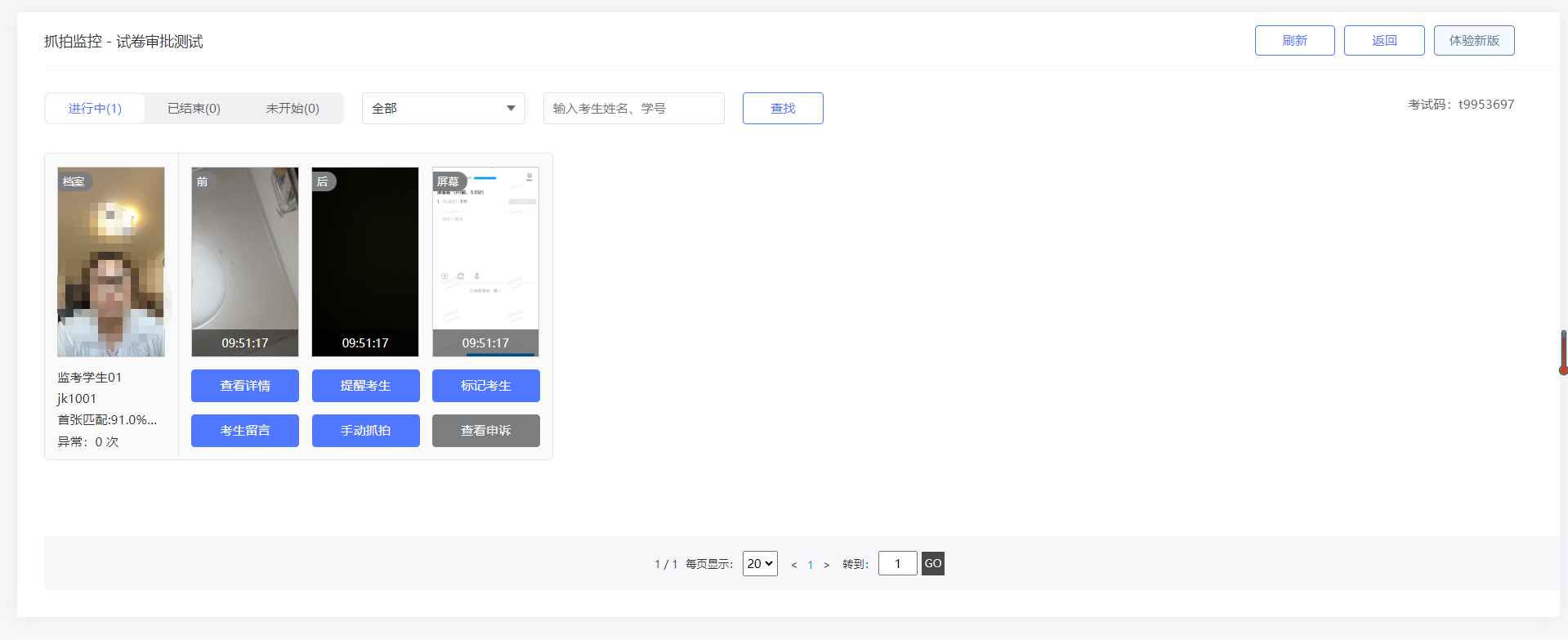Click the 返回 back button
The width and height of the screenshot is (1568, 640).
tap(1384, 41)
